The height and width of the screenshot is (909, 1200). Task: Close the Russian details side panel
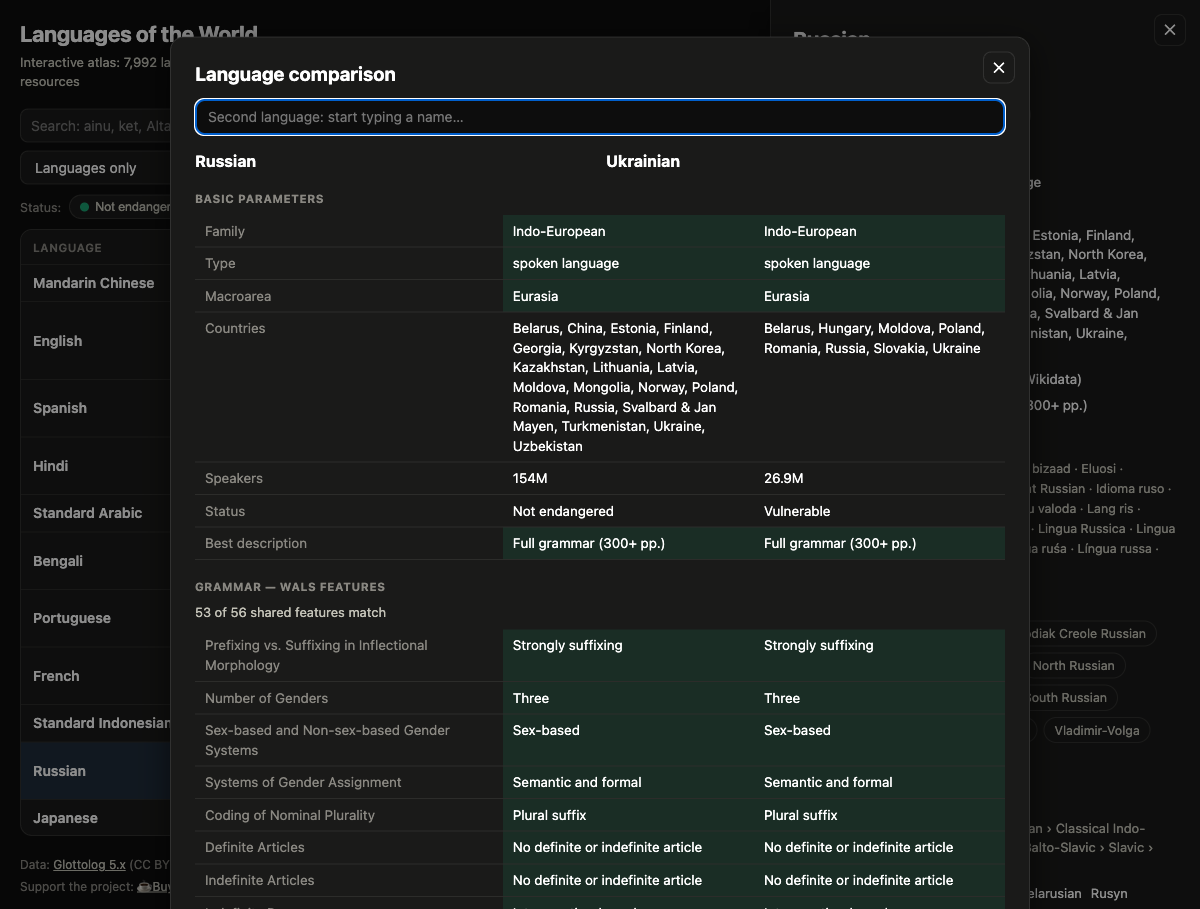click(x=1169, y=30)
